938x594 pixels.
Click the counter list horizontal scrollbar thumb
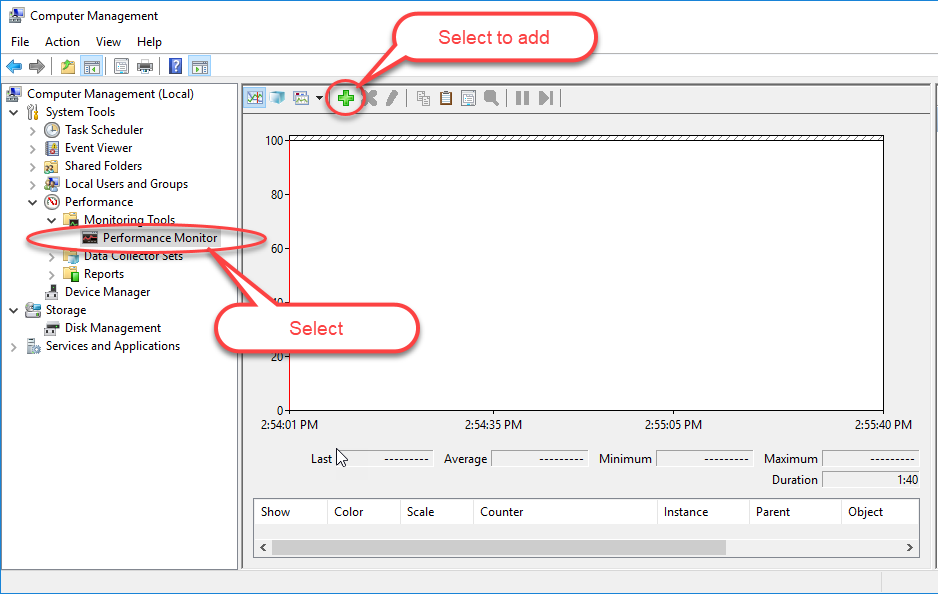[499, 547]
